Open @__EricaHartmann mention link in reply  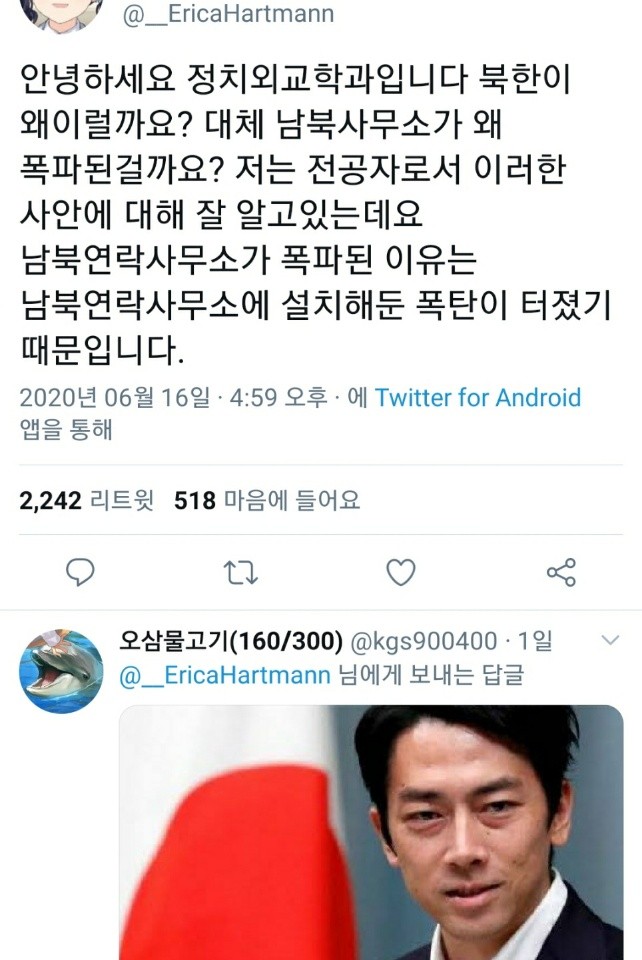[x=225, y=675]
